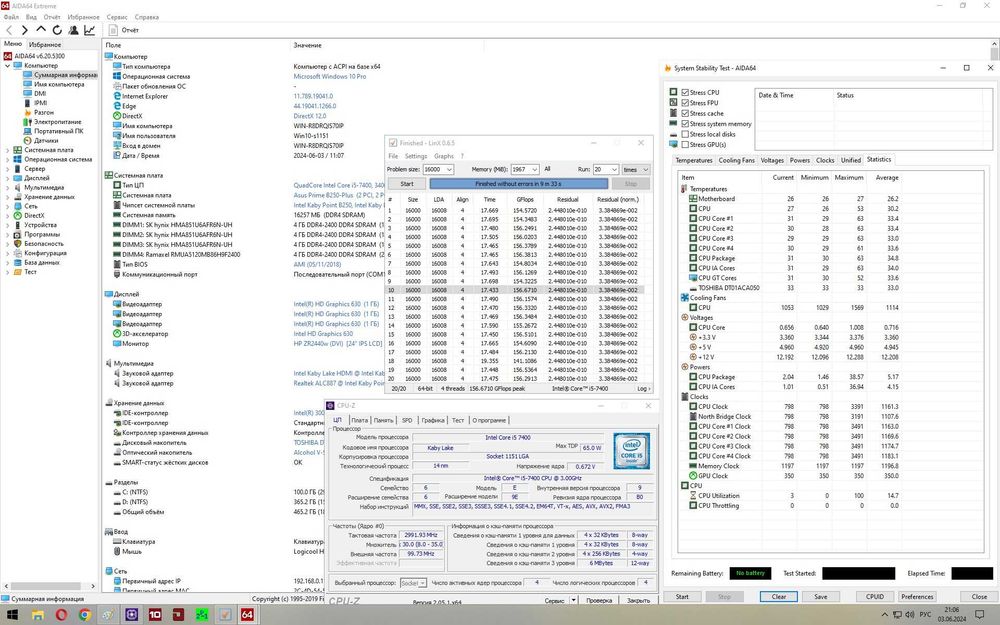
Task: Select IPMI in the AIDA64 tree
Action: coord(40,103)
